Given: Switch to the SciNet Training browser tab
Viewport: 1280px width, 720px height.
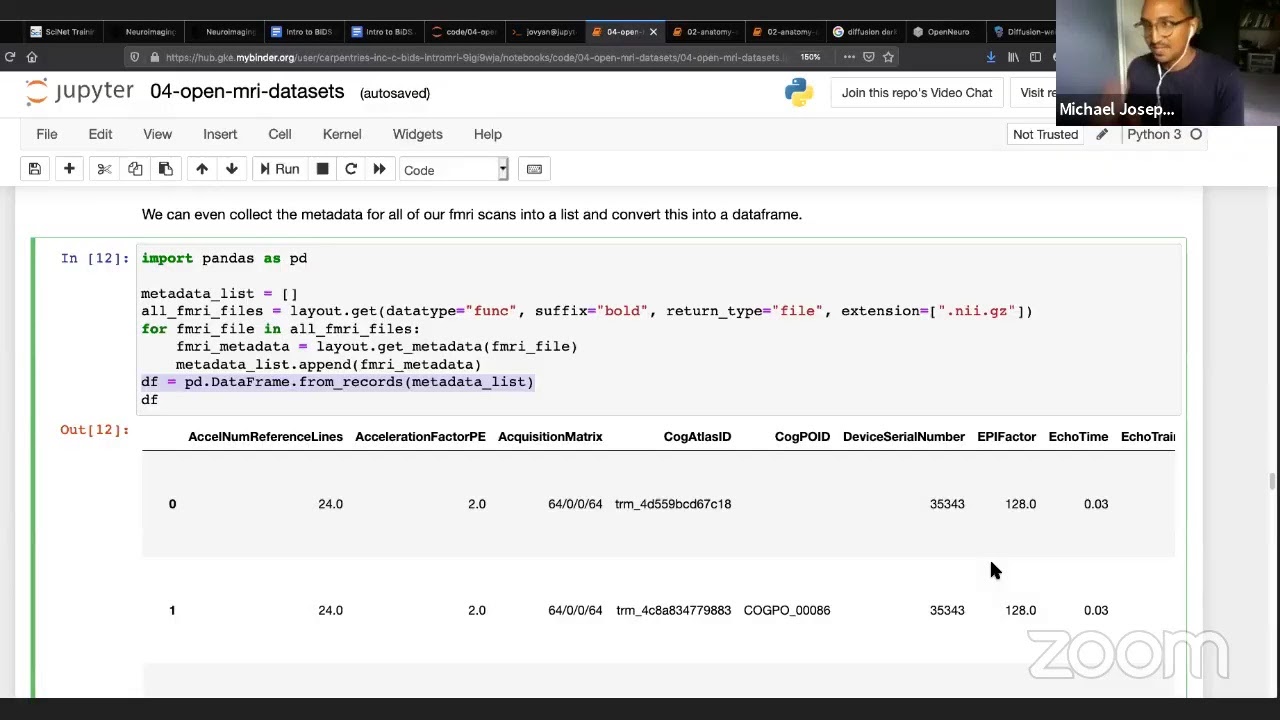Looking at the screenshot, I should 62,32.
